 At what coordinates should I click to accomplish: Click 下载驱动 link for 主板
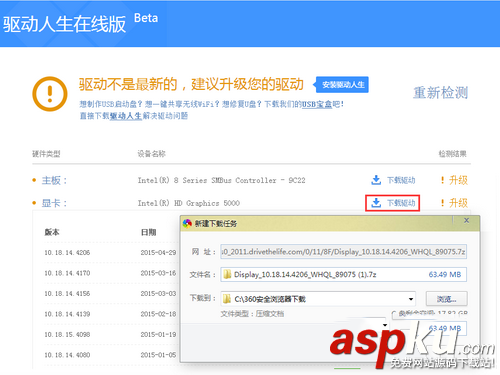pyautogui.click(x=401, y=180)
